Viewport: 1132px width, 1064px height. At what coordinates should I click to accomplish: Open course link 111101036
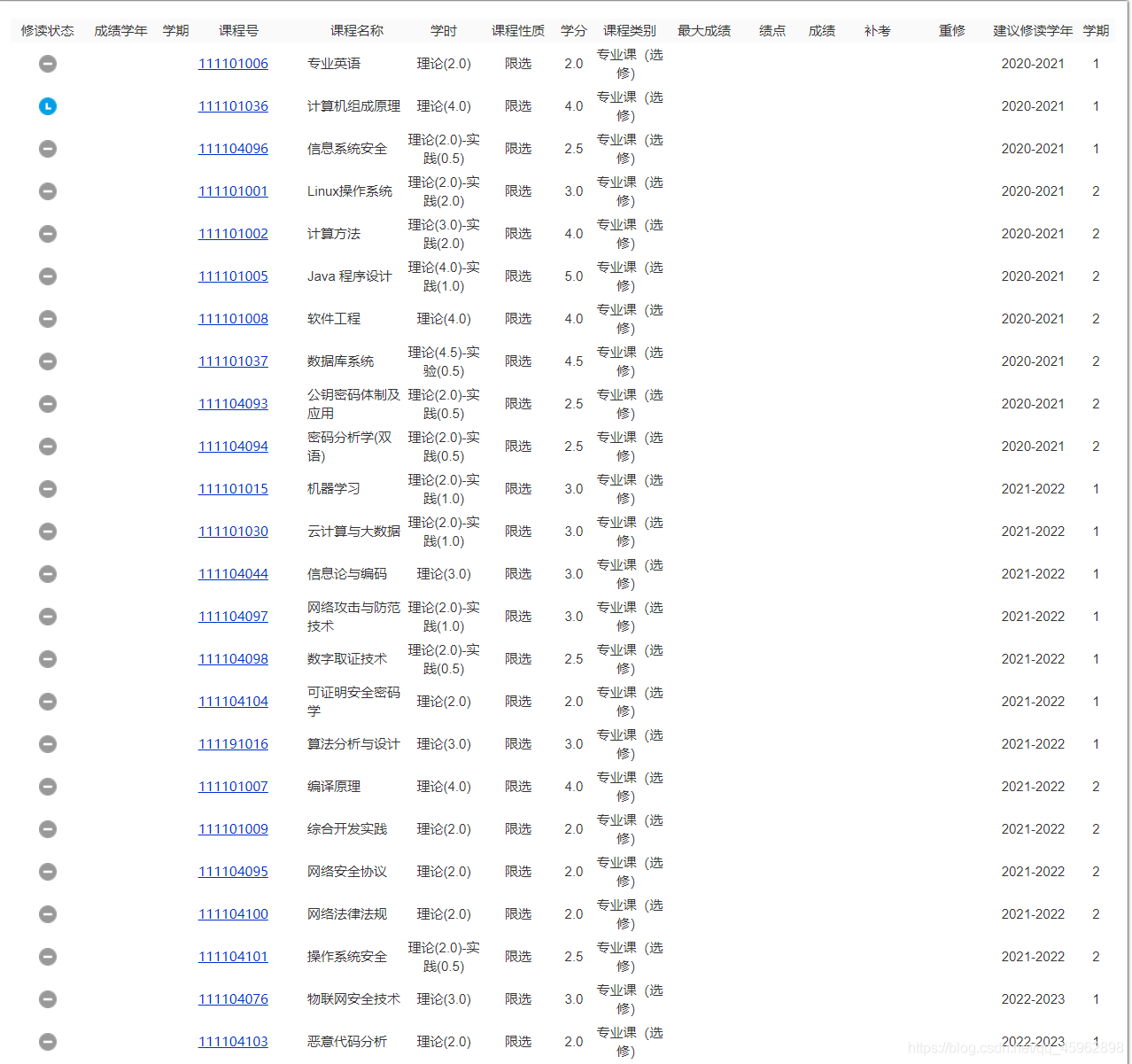(233, 106)
